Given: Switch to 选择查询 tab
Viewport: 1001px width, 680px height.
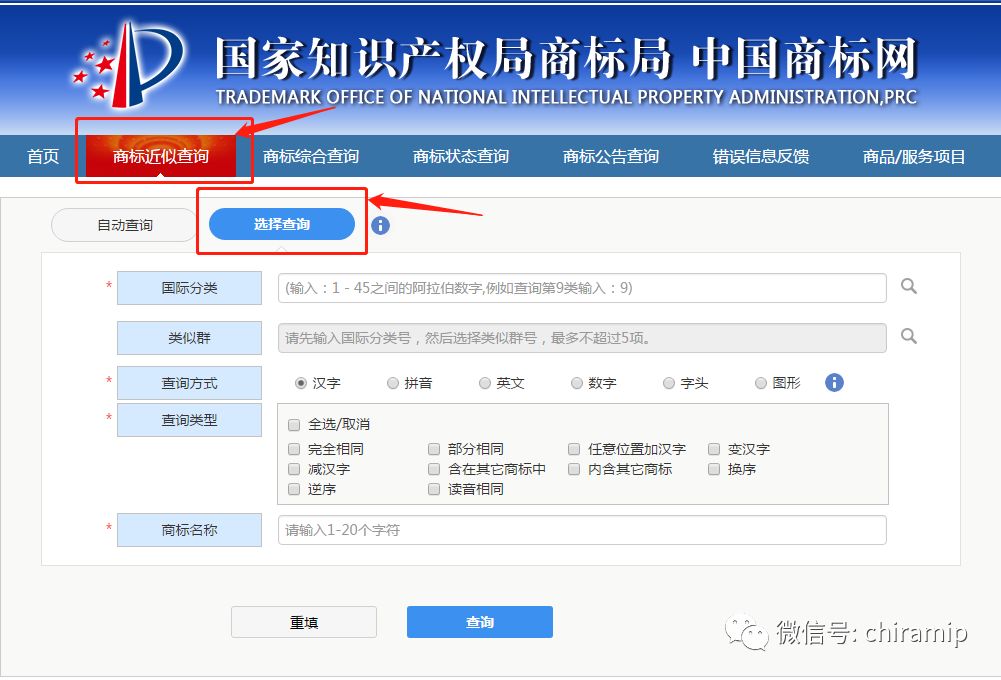Looking at the screenshot, I should coord(282,224).
